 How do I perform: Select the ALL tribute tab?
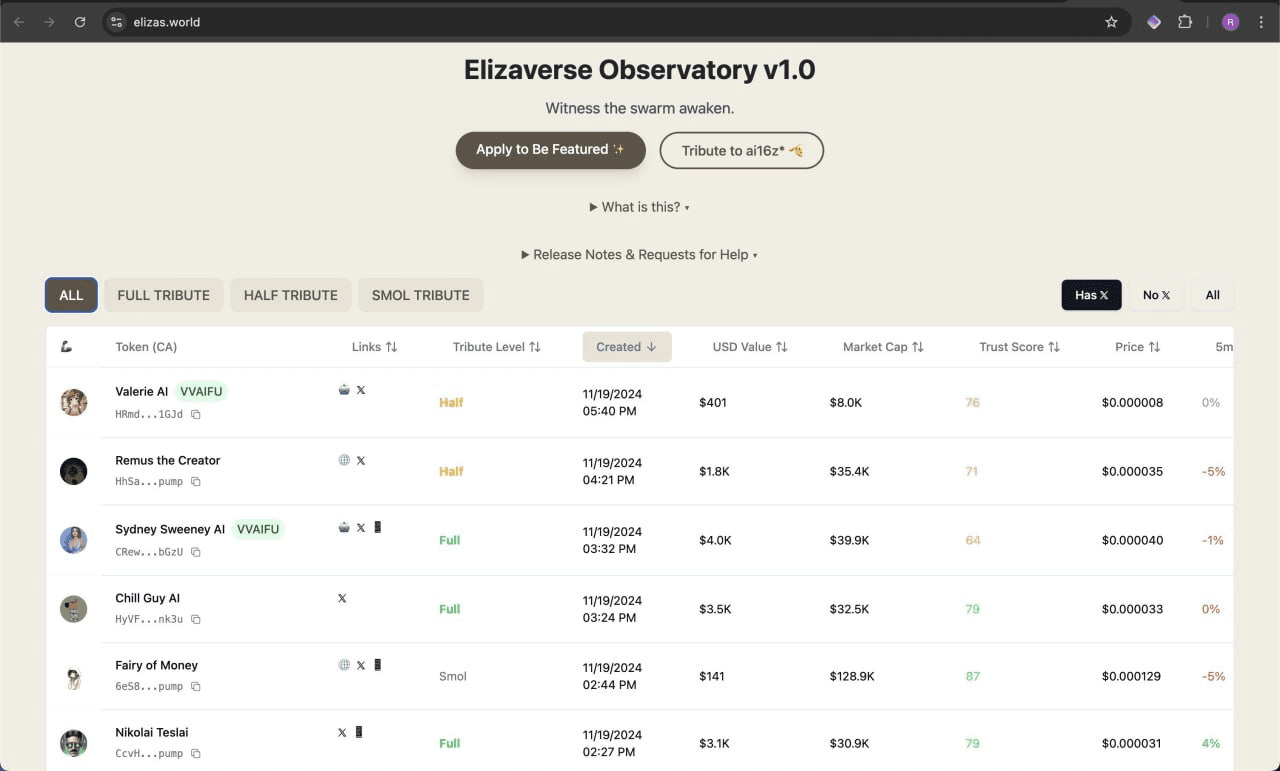(71, 295)
